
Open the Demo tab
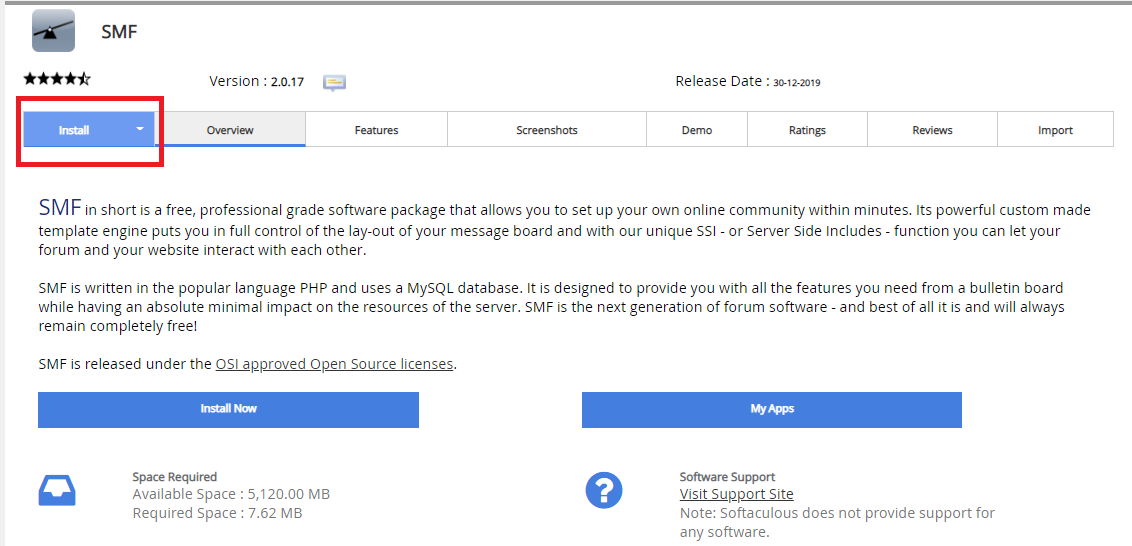pos(697,130)
